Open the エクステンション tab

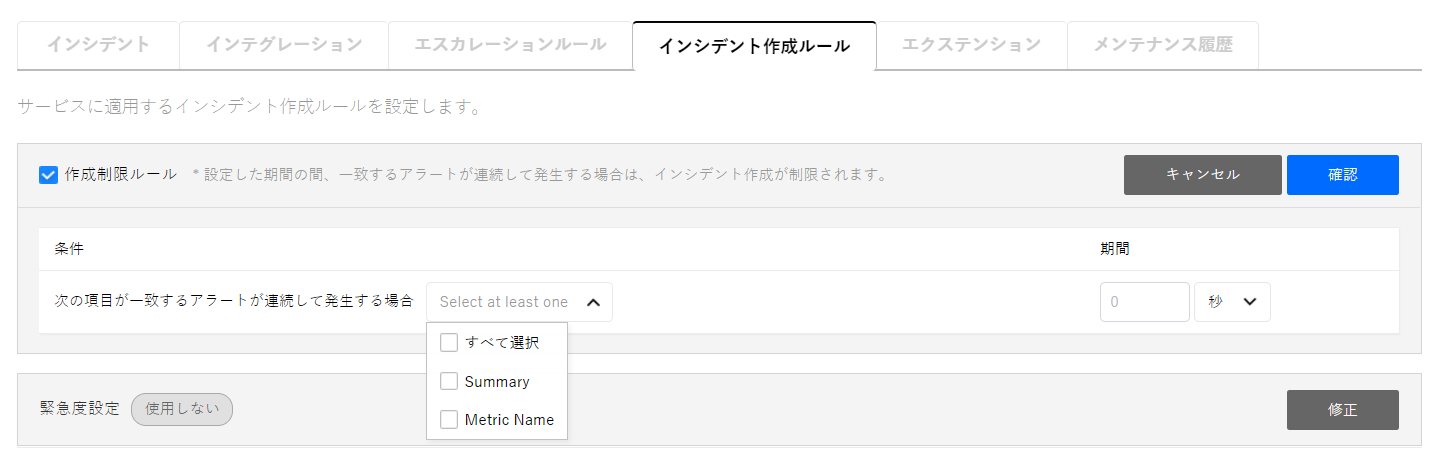click(971, 45)
